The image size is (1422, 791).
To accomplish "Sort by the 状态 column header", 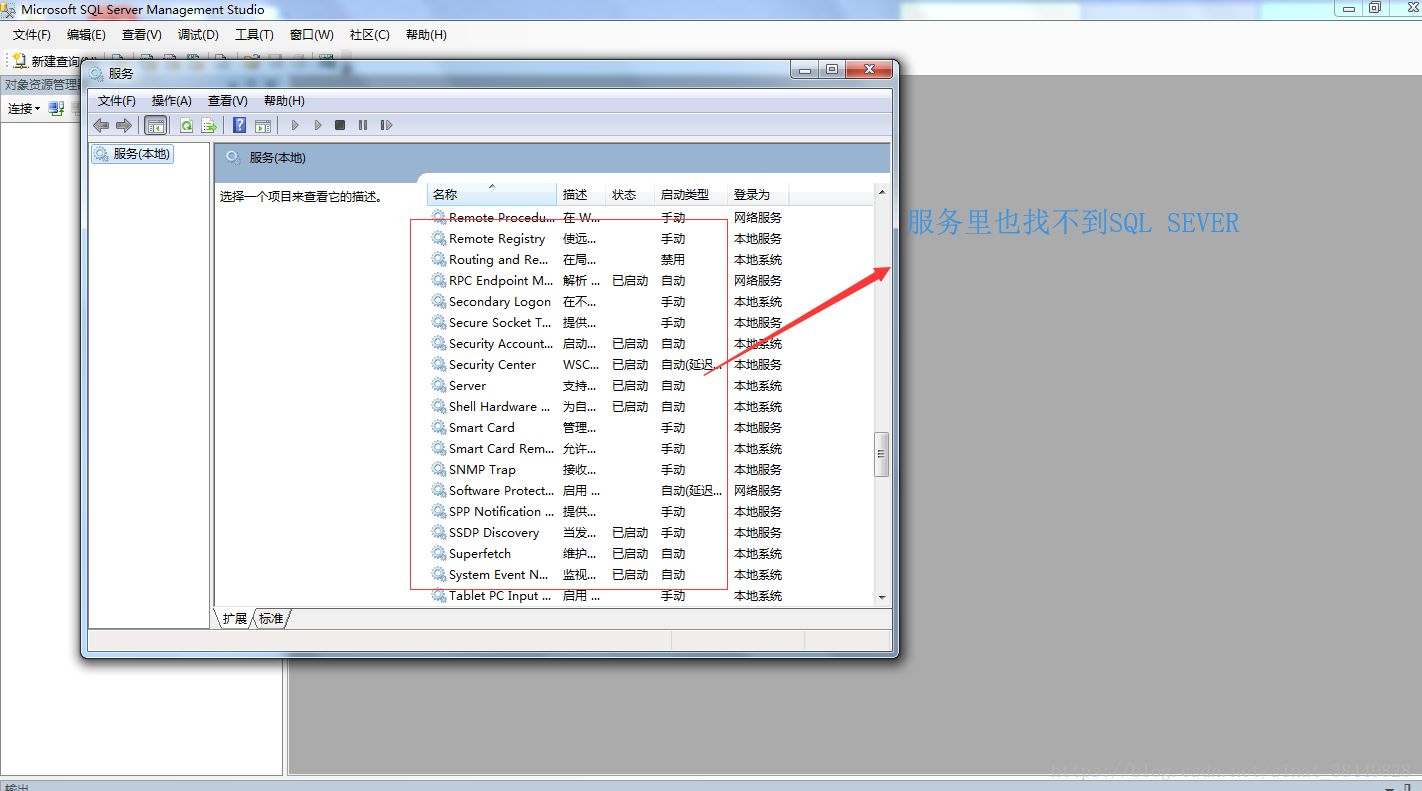I will coord(630,195).
